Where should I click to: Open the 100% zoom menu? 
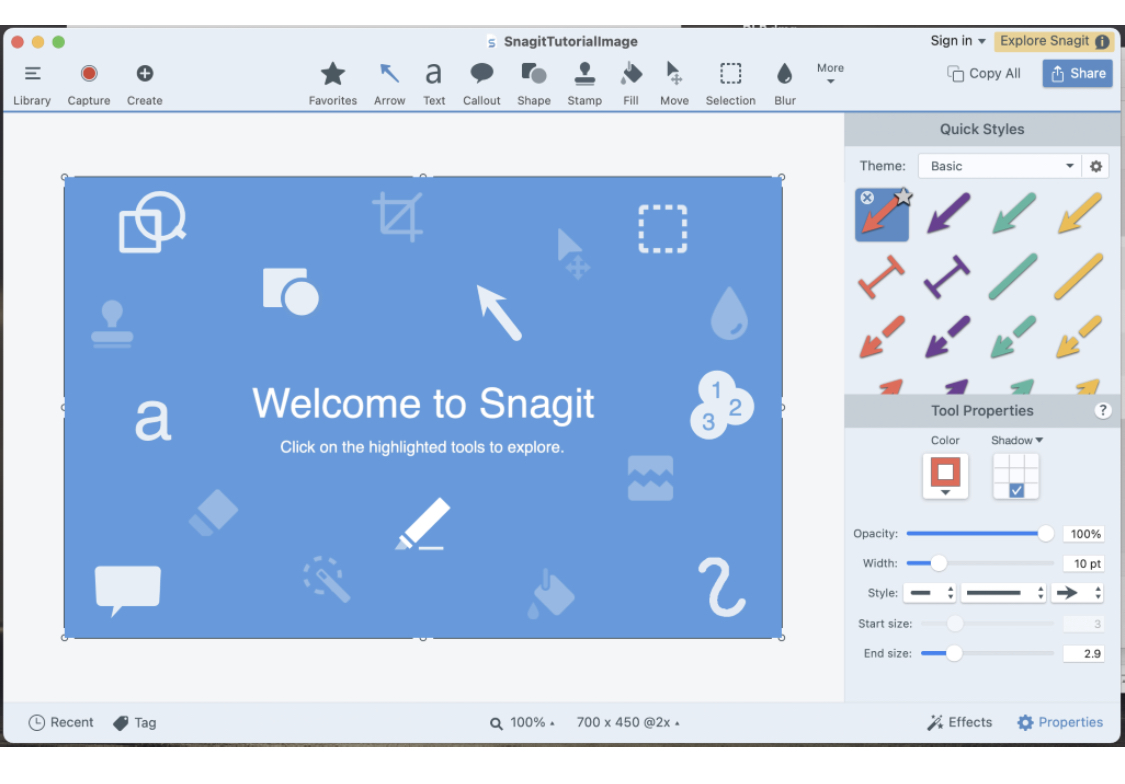click(x=523, y=722)
